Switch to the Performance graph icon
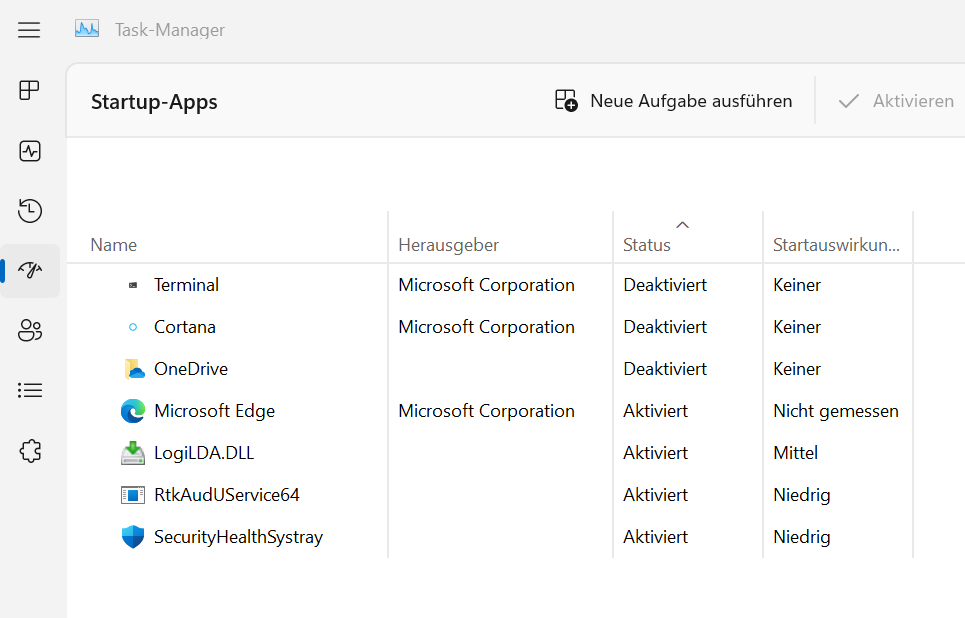965x618 pixels. 30,151
